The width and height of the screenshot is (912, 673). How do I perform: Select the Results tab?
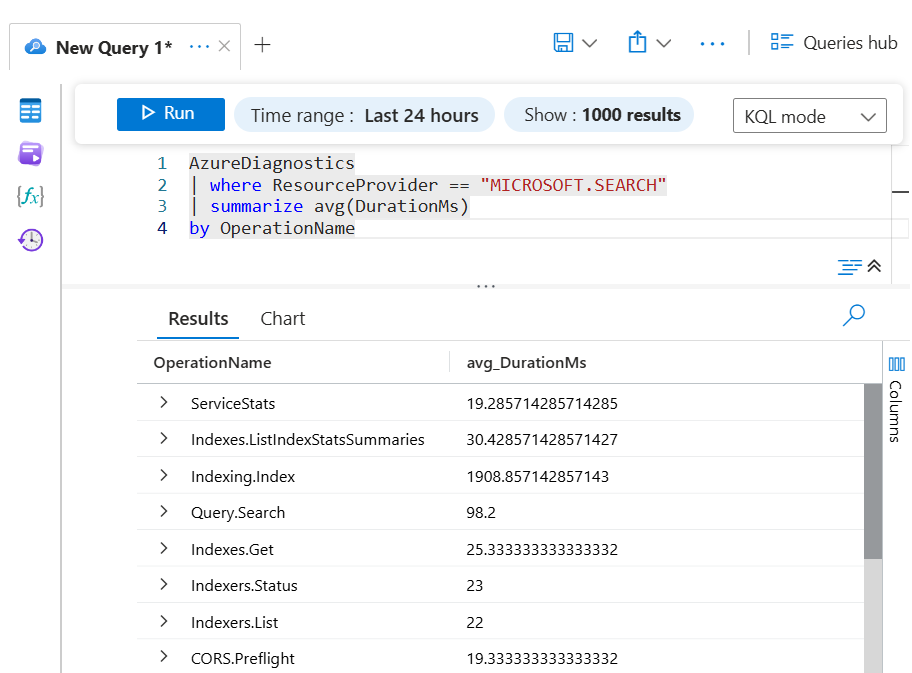click(x=197, y=318)
